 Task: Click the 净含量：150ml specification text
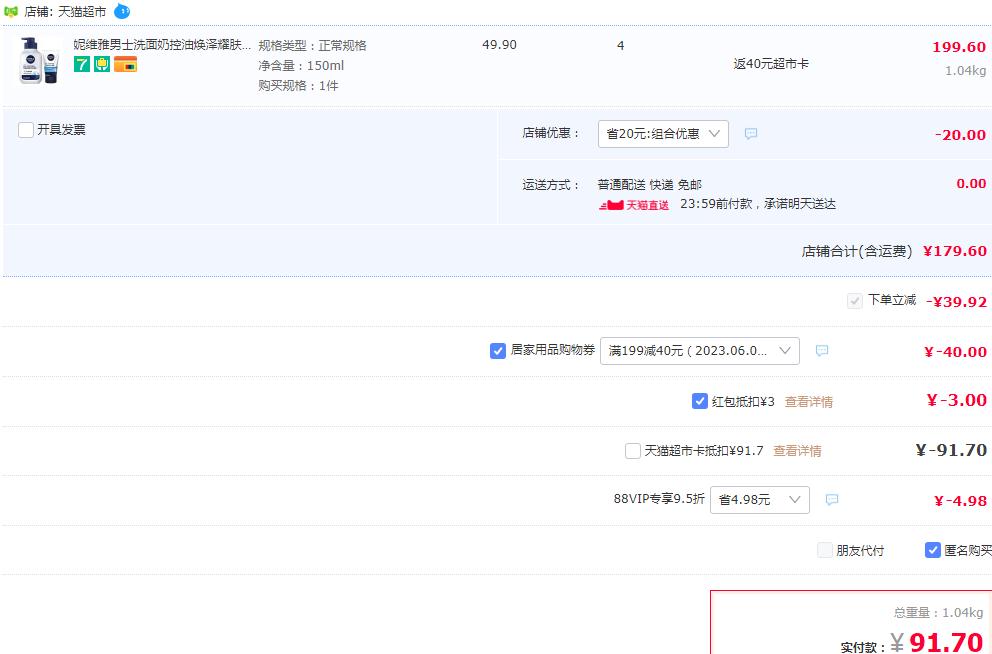pyautogui.click(x=301, y=66)
